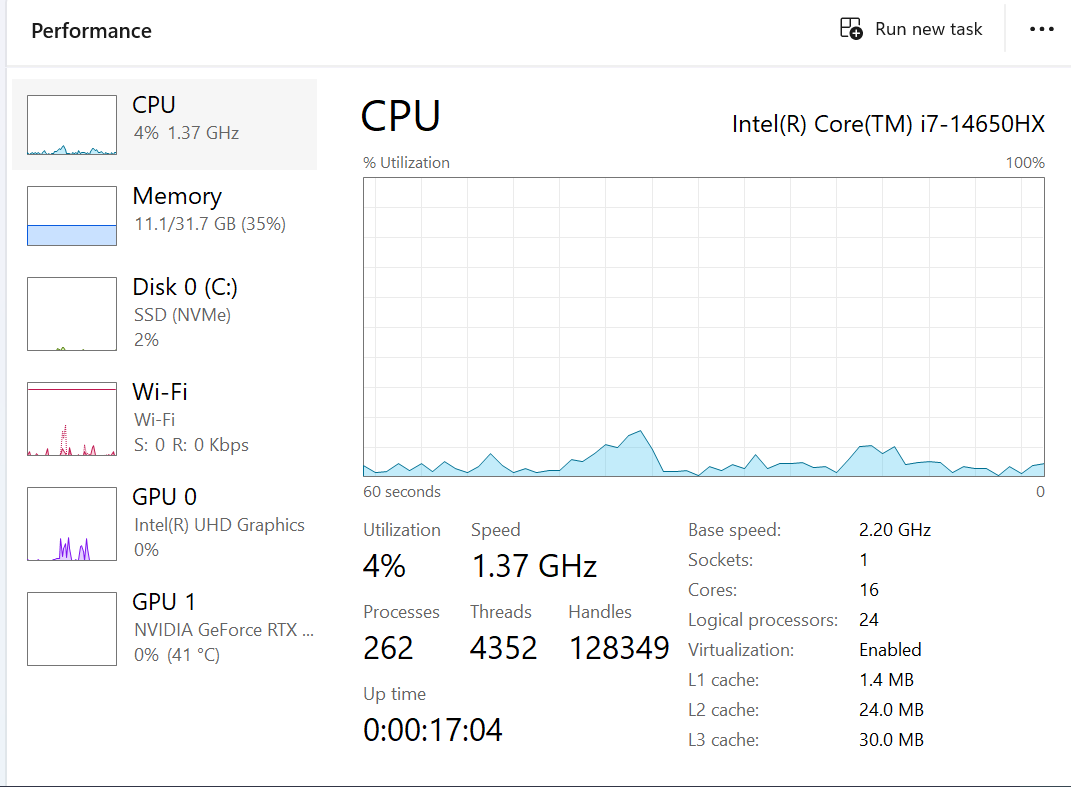Select the CPU mini graph thumbnail
The height and width of the screenshot is (787, 1071).
click(x=72, y=125)
